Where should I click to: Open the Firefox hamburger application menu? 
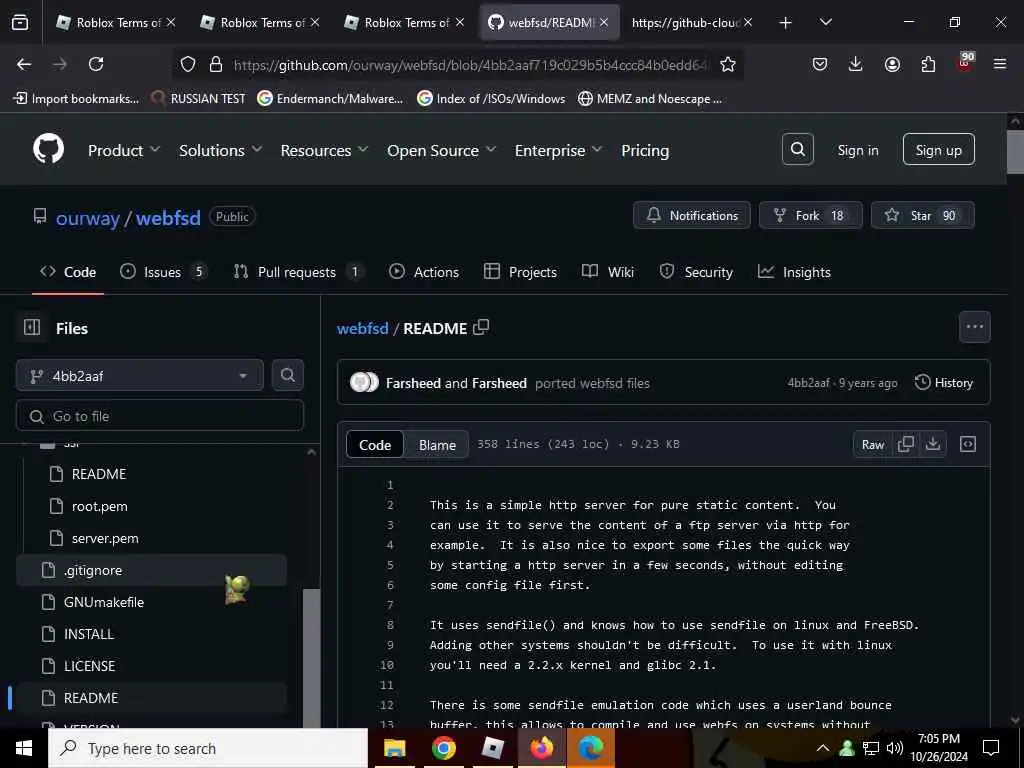1000,64
